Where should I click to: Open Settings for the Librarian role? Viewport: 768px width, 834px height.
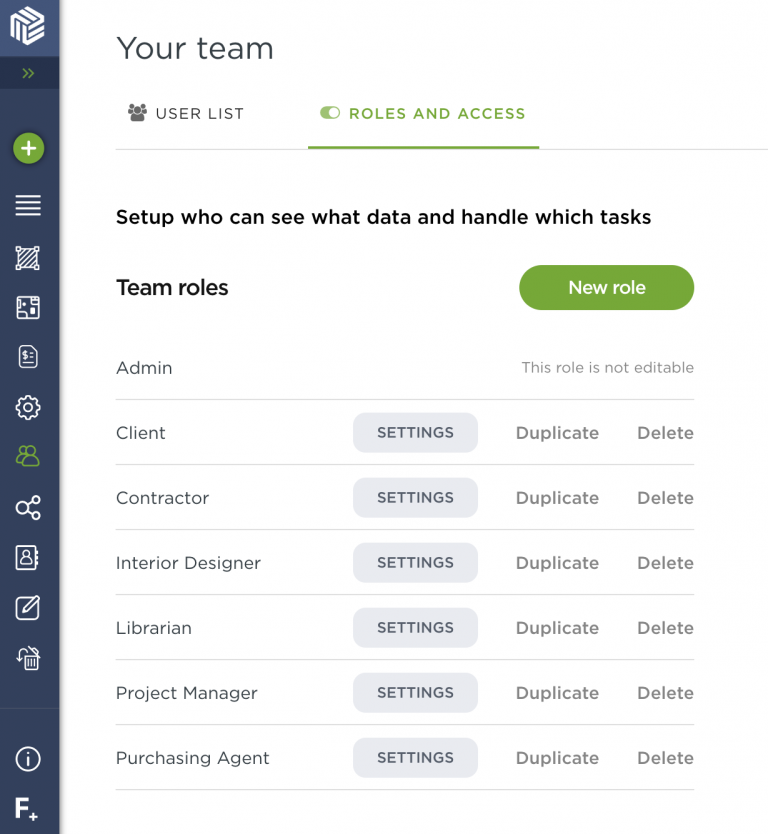tap(415, 628)
